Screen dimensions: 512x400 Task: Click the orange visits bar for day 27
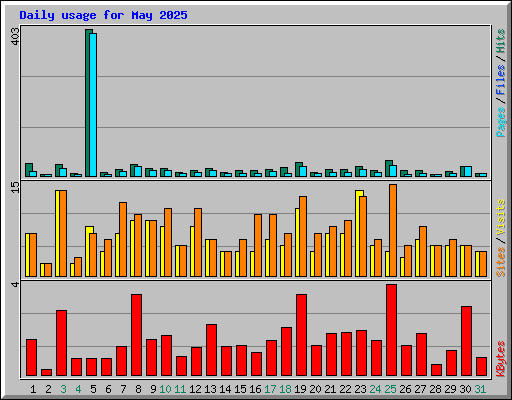click(423, 251)
